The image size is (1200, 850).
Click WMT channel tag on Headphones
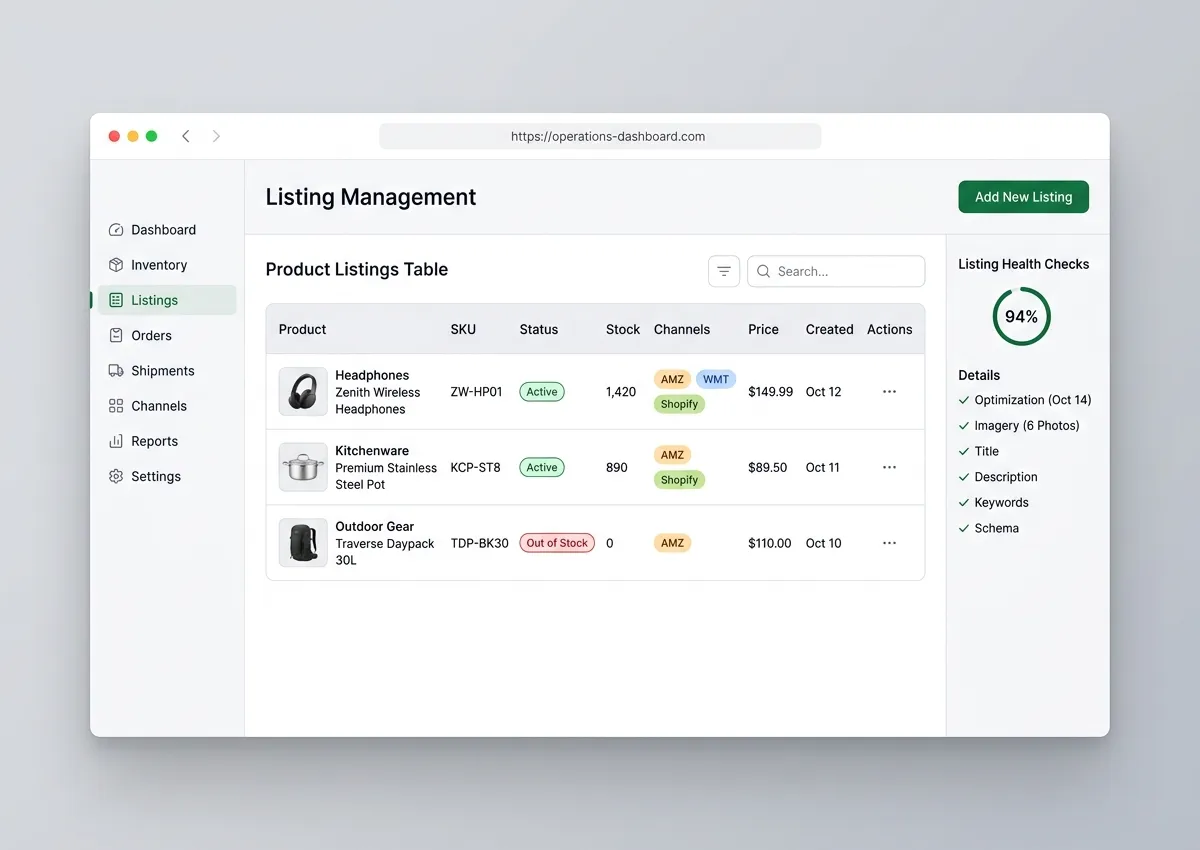tap(716, 379)
